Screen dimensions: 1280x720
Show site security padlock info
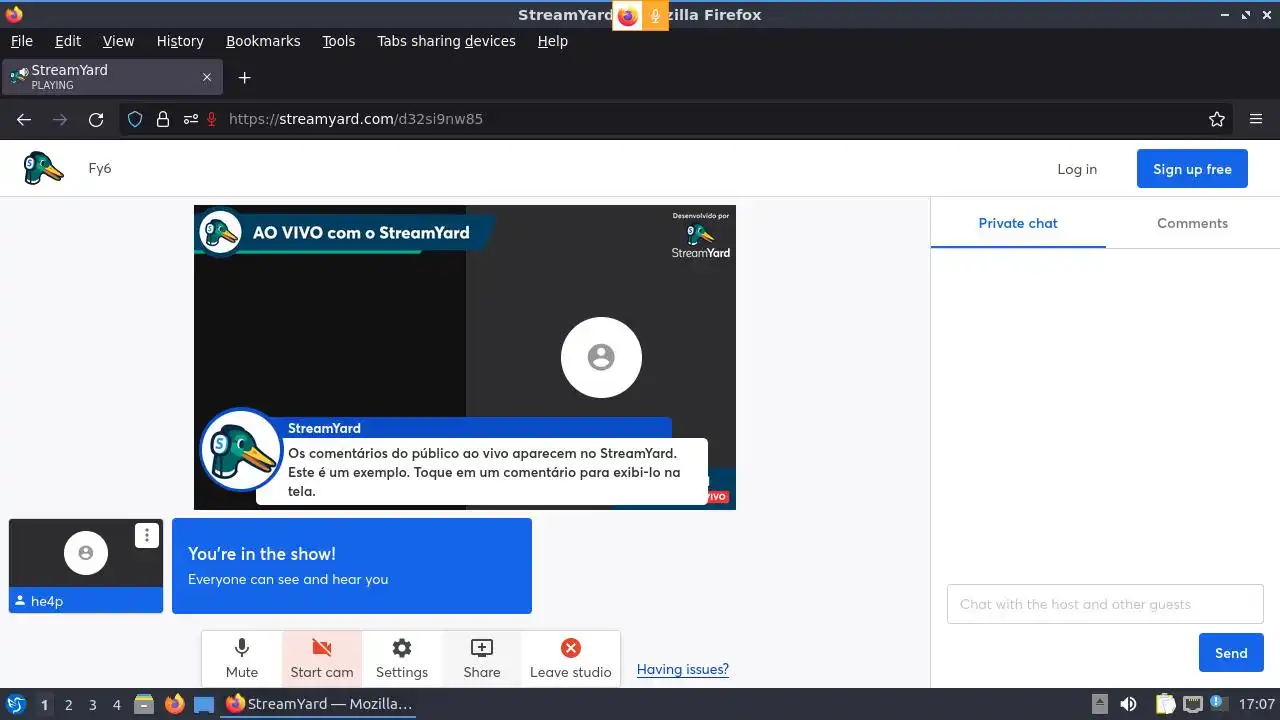pyautogui.click(x=163, y=119)
